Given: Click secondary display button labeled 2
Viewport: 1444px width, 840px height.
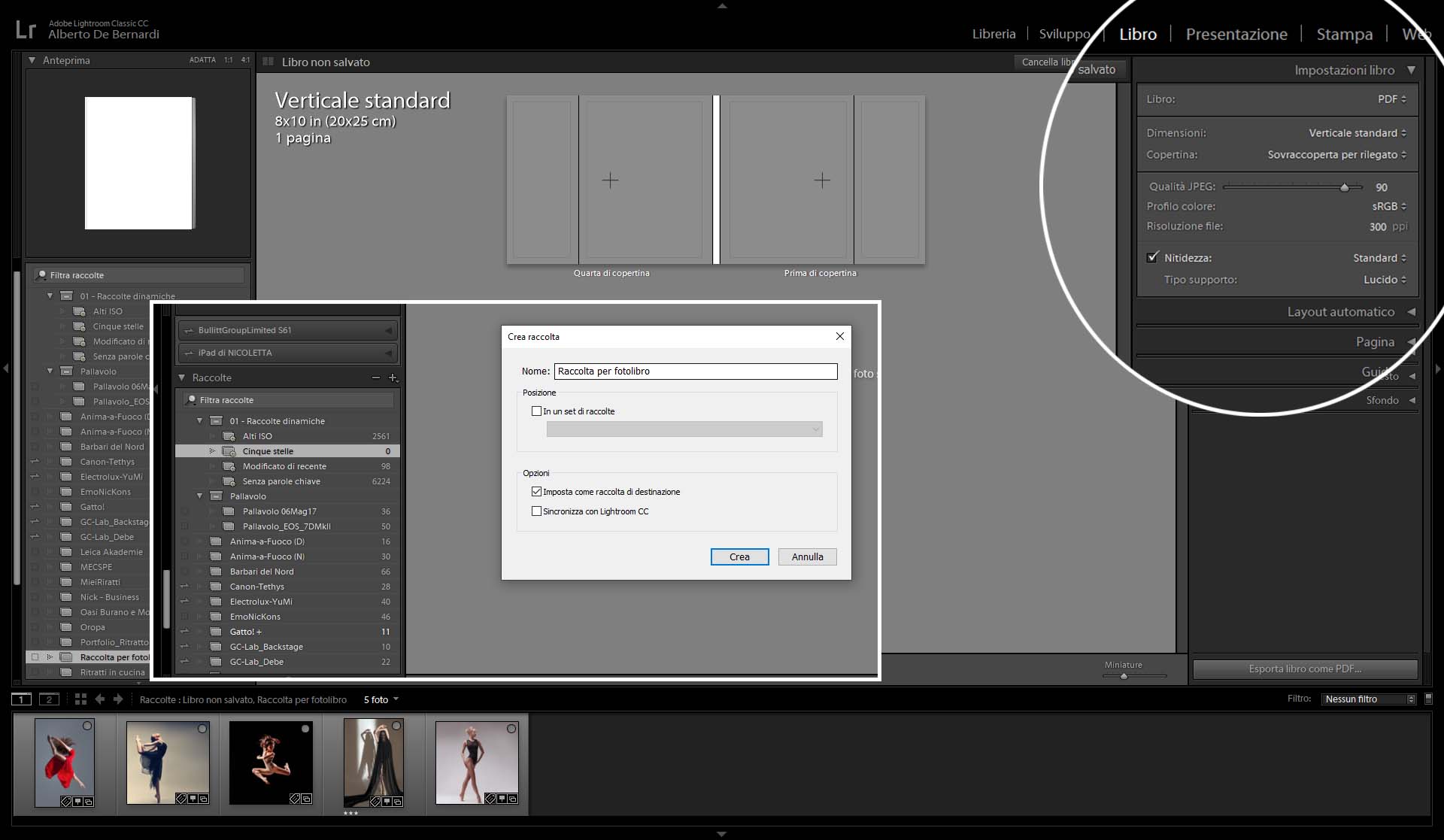Looking at the screenshot, I should tap(49, 699).
